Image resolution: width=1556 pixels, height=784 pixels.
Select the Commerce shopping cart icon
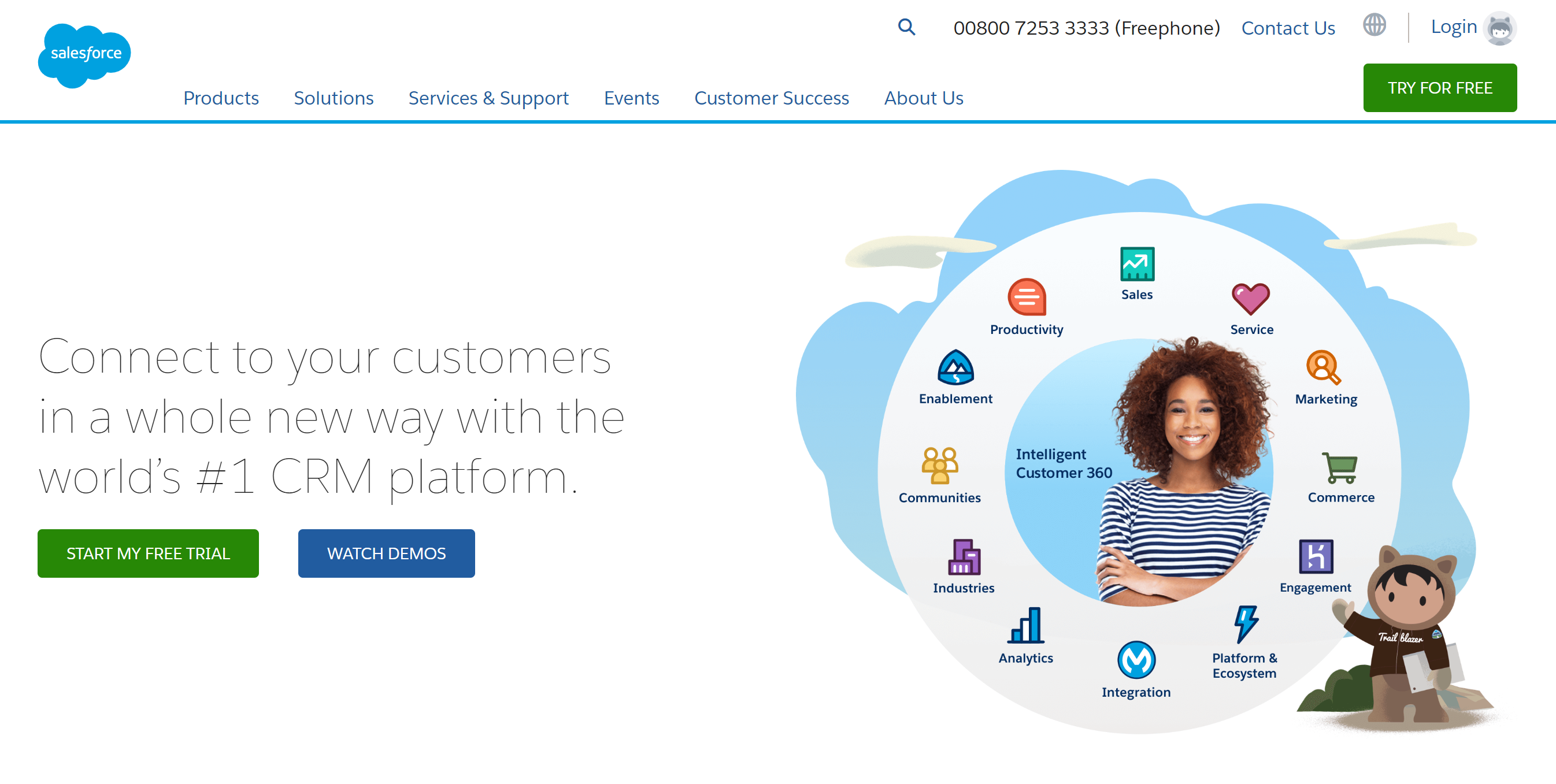point(1339,468)
